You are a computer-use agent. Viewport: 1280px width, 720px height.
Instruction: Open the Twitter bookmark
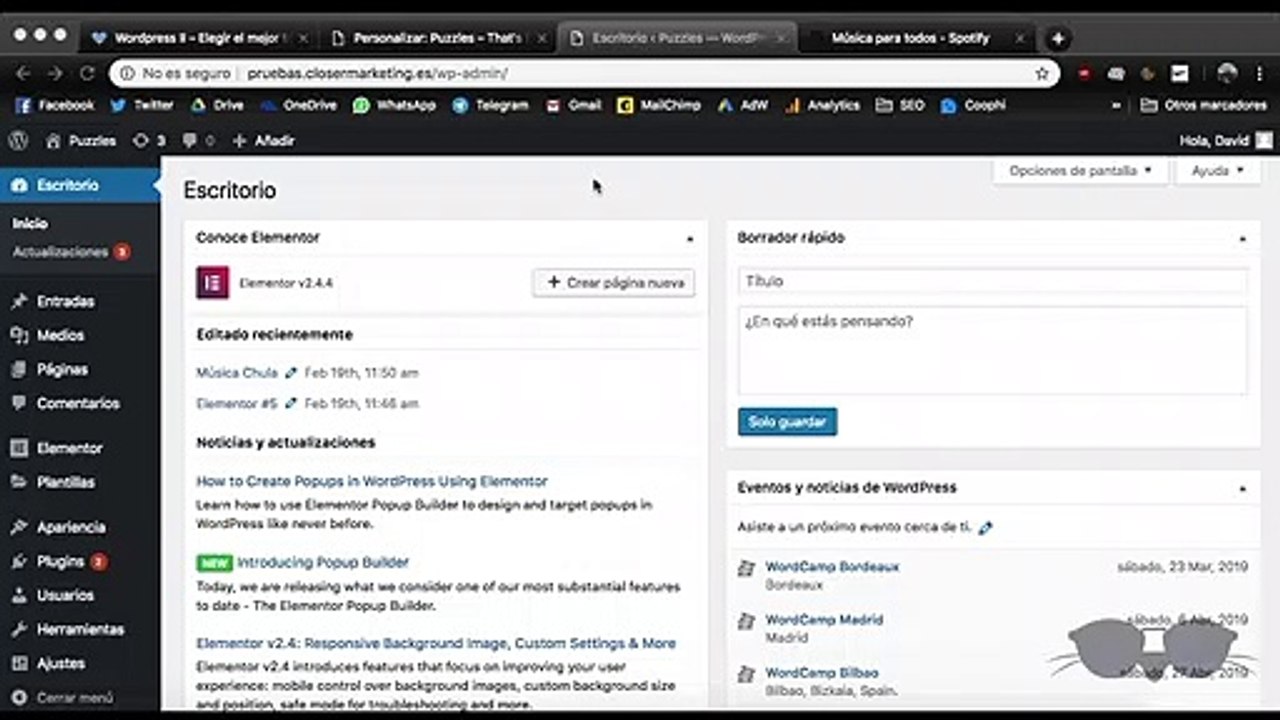click(x=141, y=105)
